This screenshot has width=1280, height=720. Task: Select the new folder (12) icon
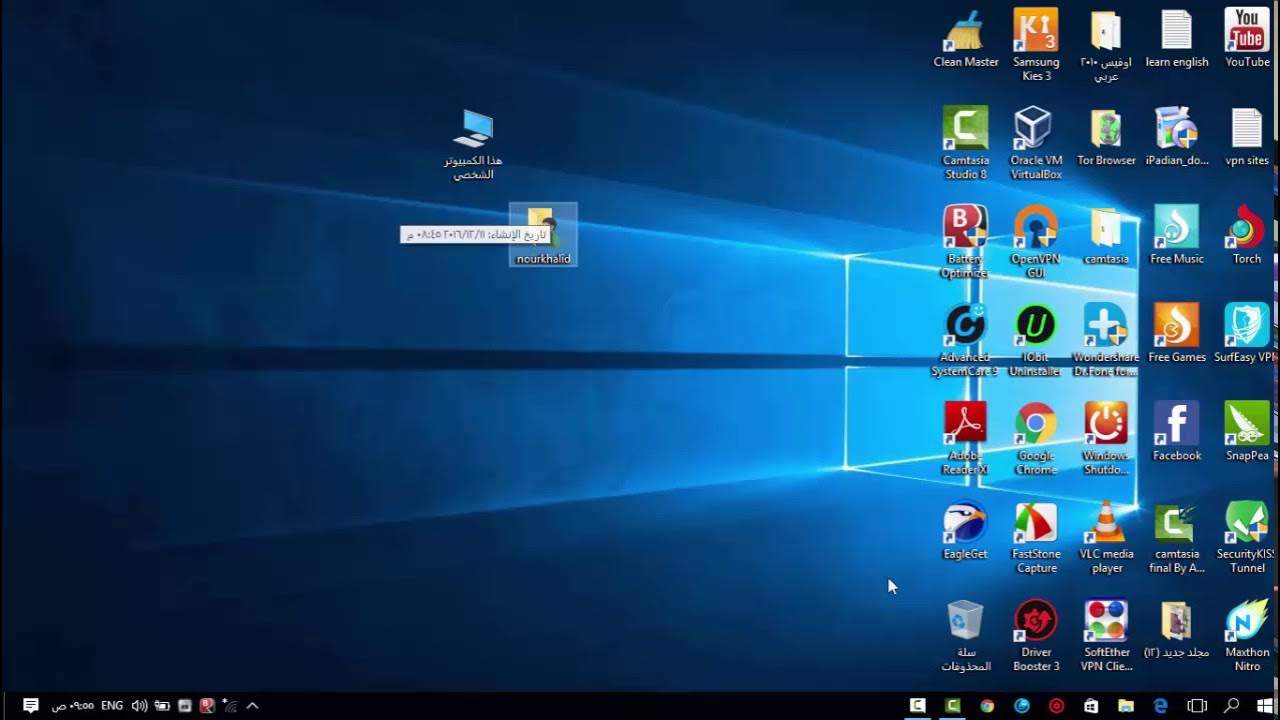click(1177, 628)
